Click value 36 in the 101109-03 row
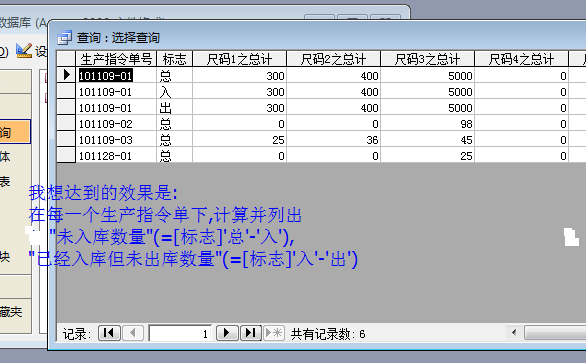586x363 pixels. 334,139
